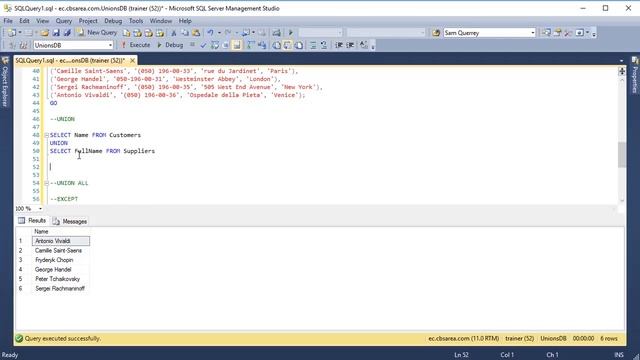Toggle Results to Text option
The height and width of the screenshot is (360, 640).
point(276,45)
